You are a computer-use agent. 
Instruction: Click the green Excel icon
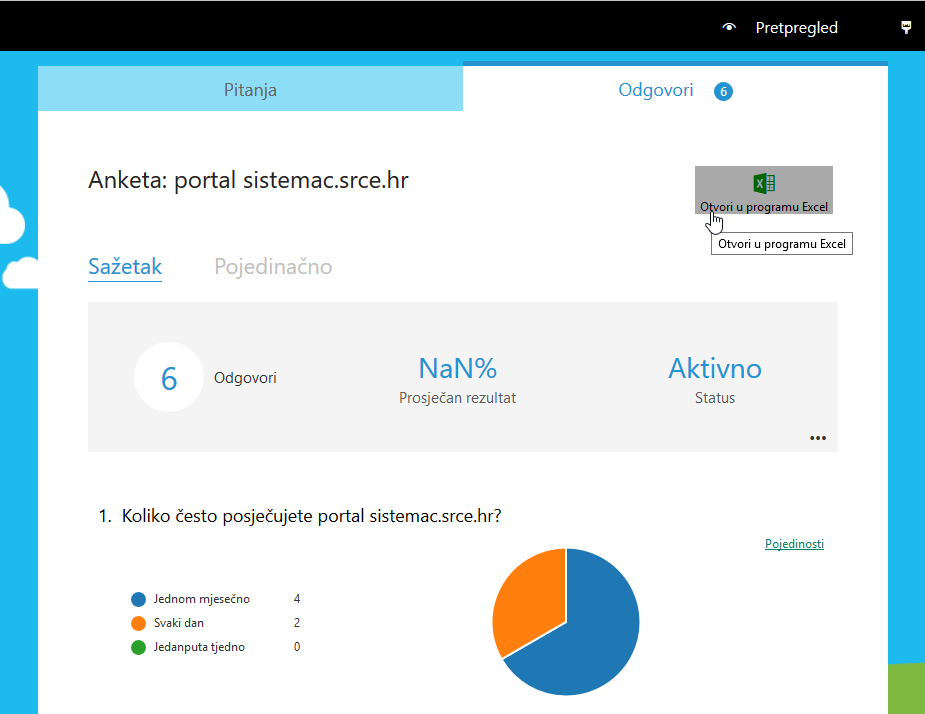(x=764, y=184)
